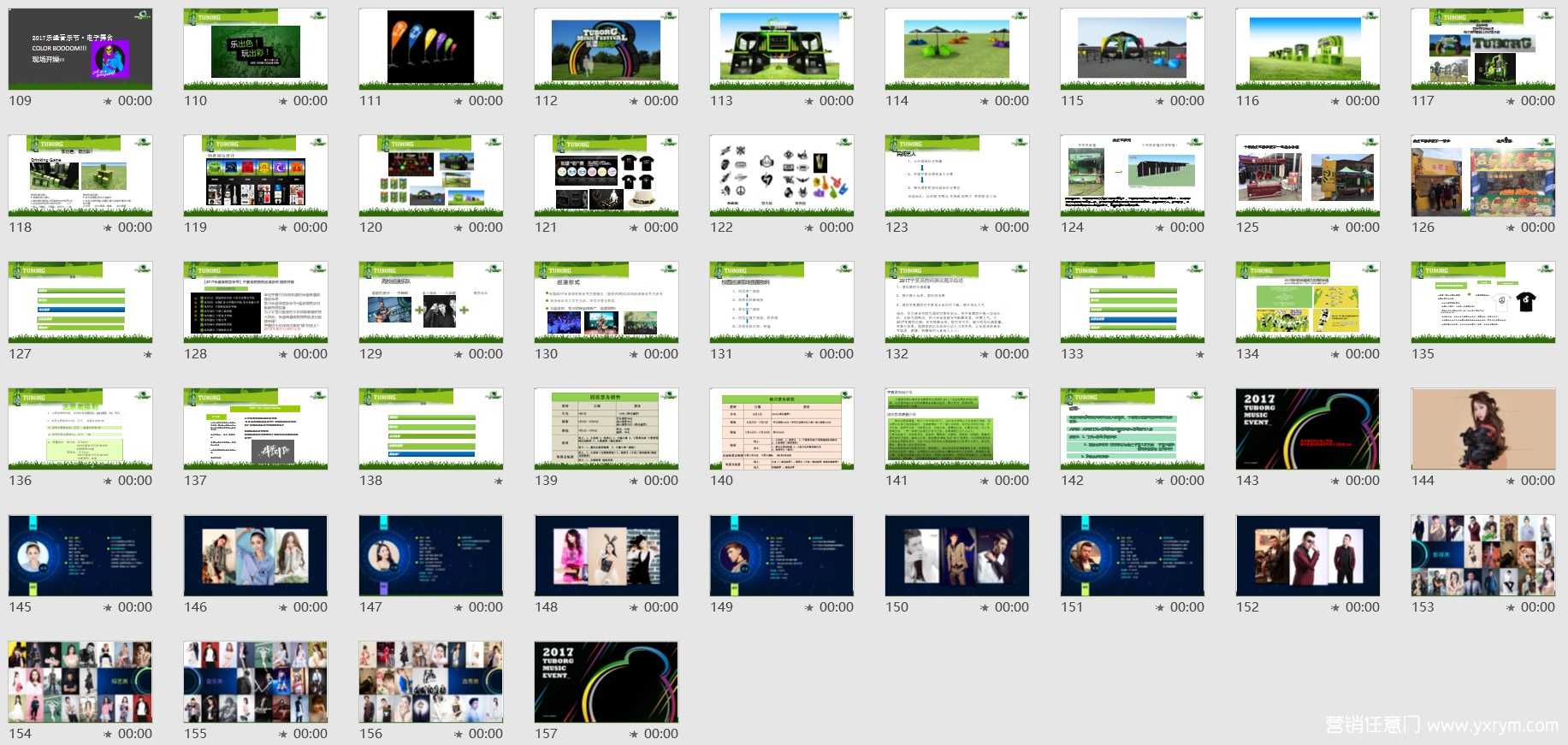Click the transition star icon under slide 109

click(x=107, y=101)
